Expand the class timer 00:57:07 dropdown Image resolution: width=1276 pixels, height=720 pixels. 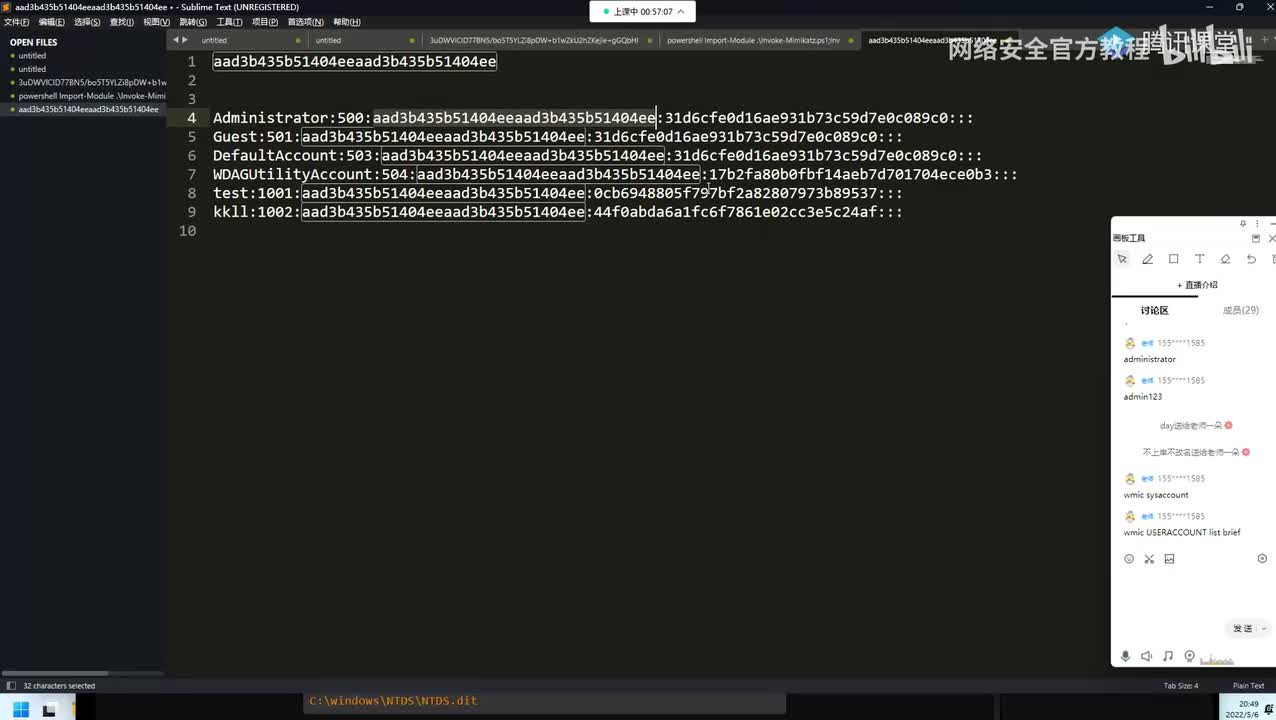coord(681,12)
